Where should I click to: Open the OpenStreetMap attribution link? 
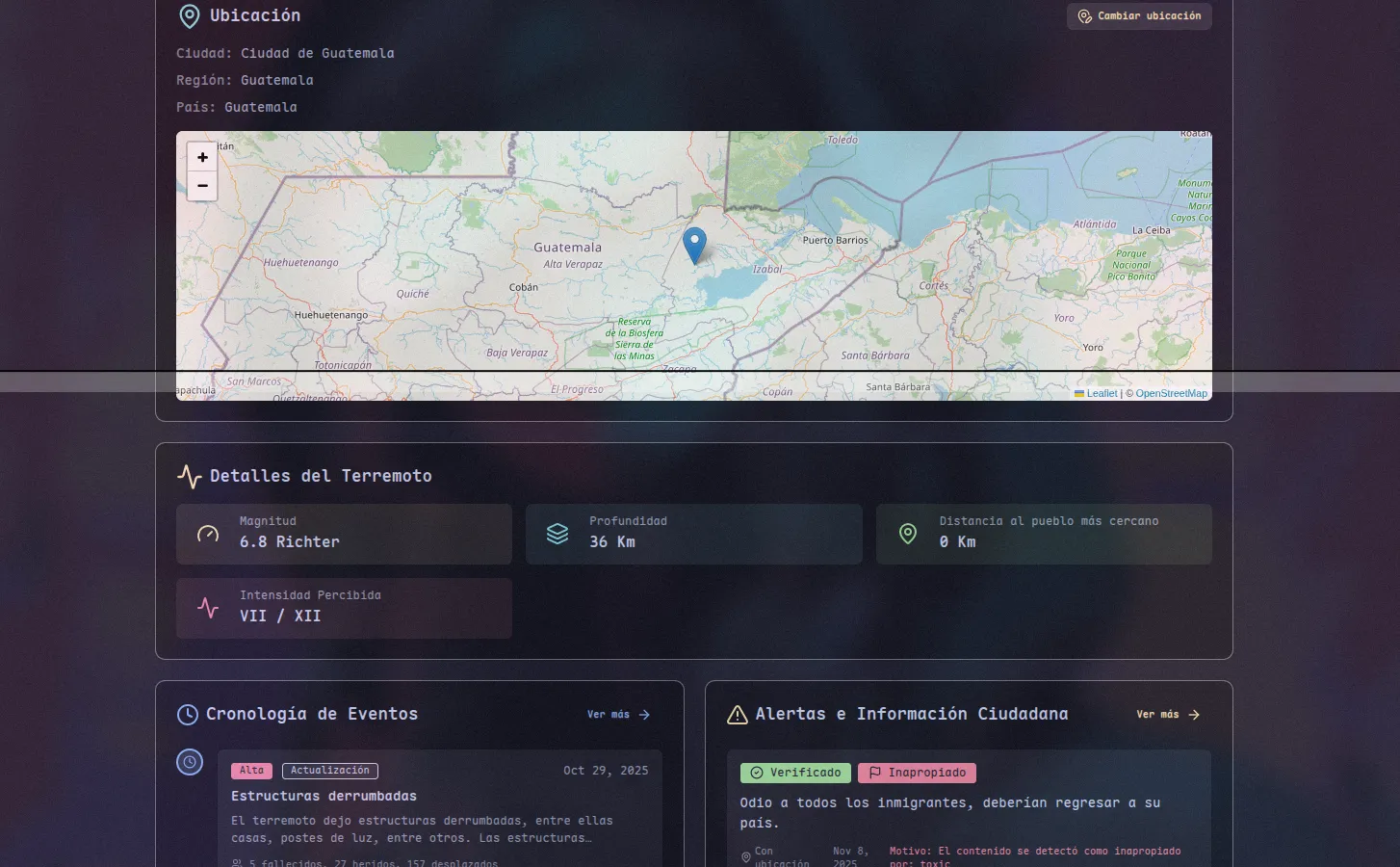pyautogui.click(x=1171, y=393)
